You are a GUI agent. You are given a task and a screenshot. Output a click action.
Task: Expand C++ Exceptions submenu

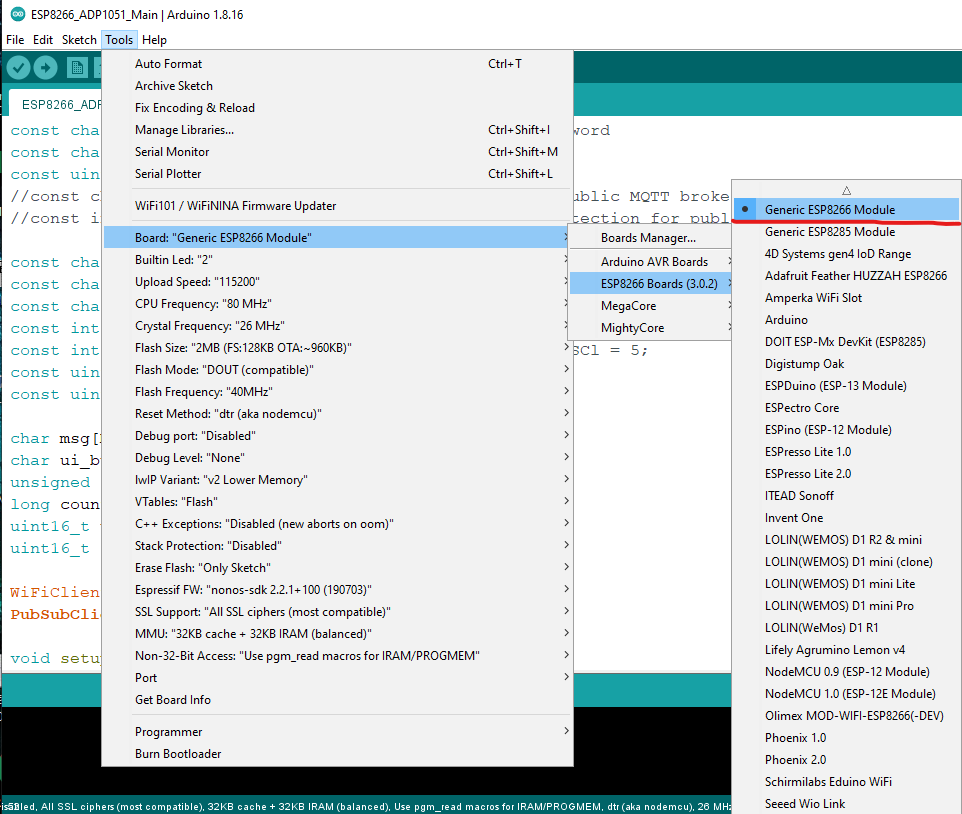(339, 524)
